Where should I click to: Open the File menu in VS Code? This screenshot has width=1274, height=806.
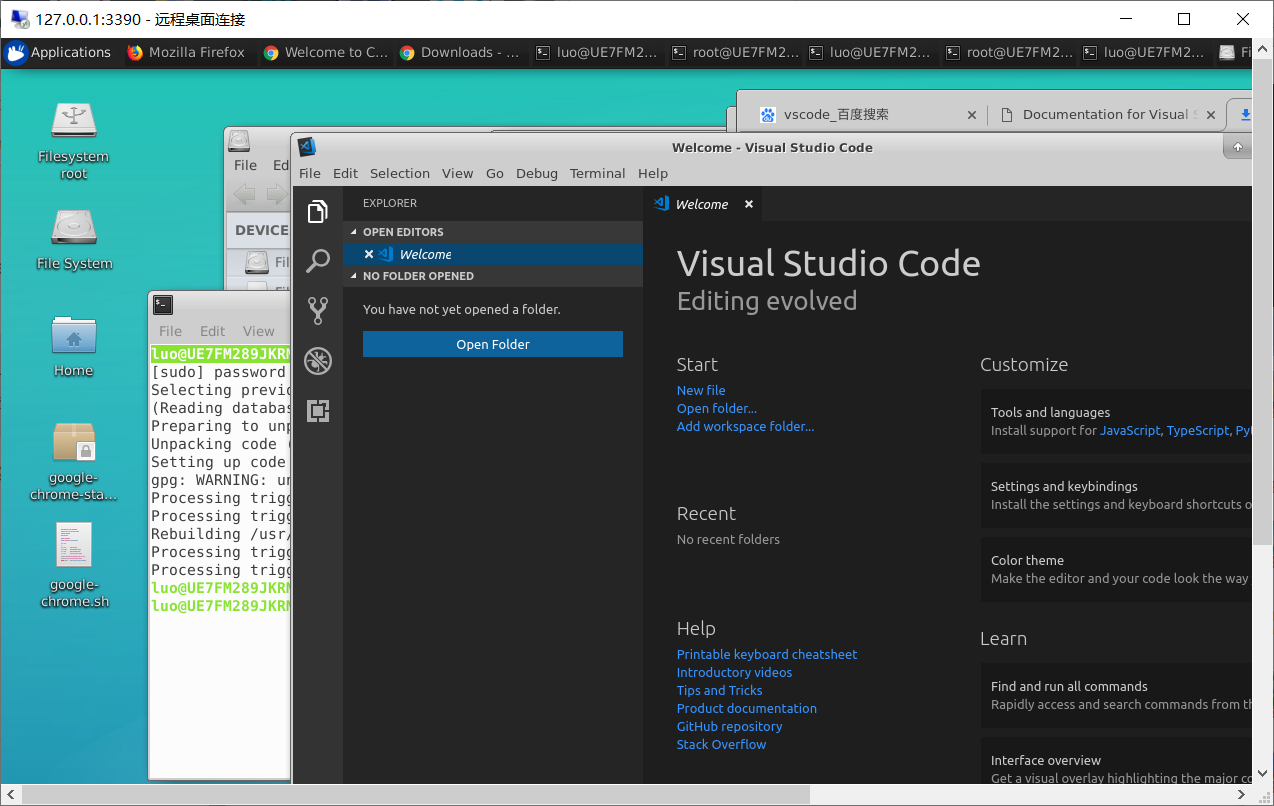[x=310, y=173]
